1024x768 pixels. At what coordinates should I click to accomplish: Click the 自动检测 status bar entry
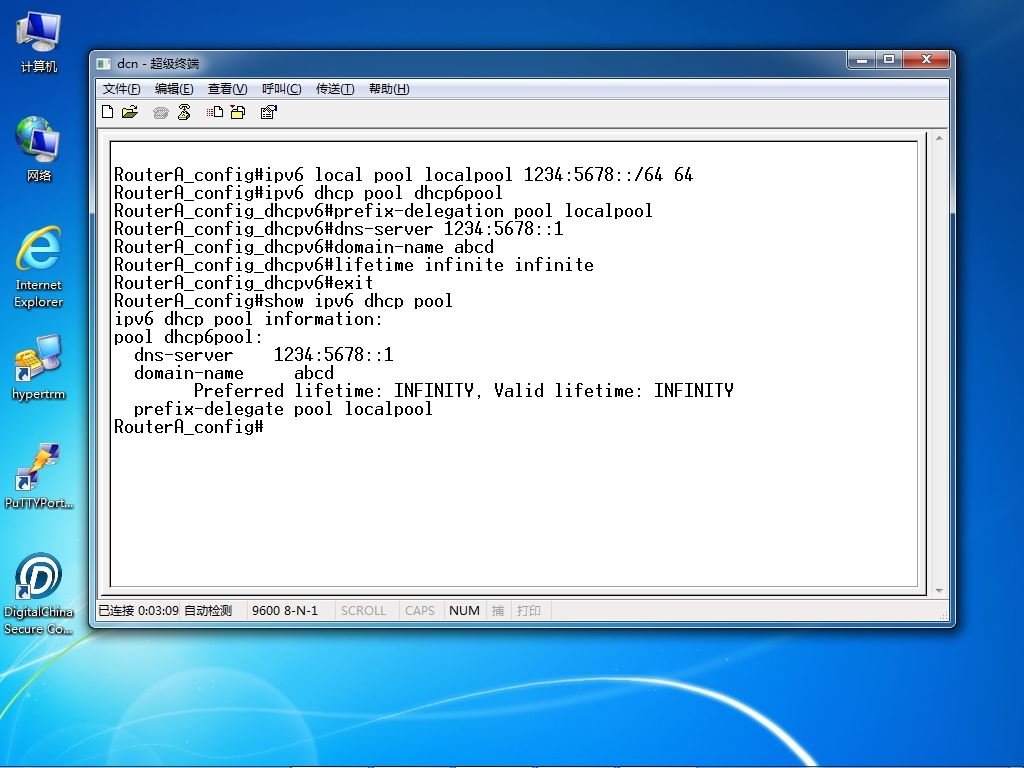[208, 611]
